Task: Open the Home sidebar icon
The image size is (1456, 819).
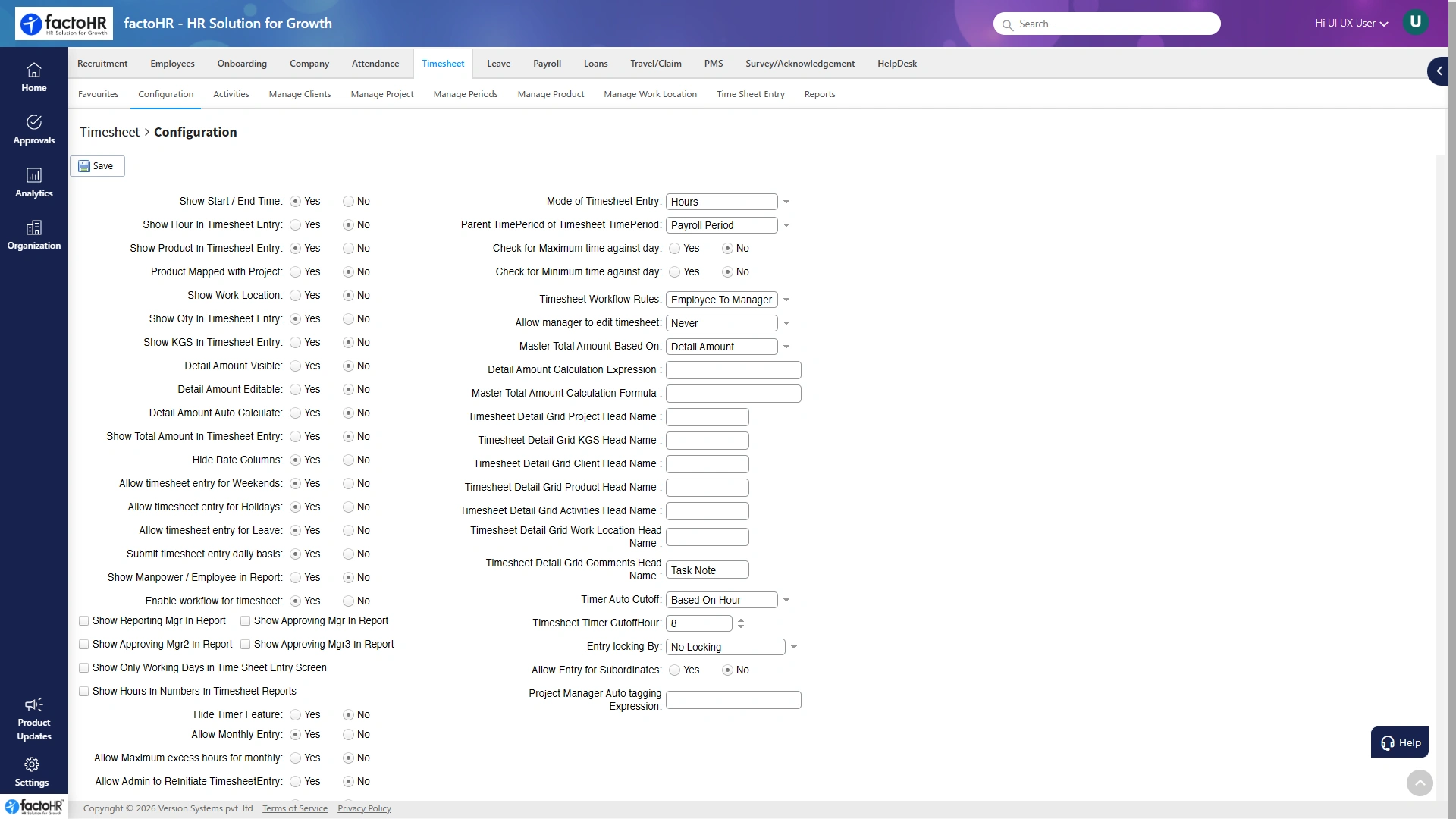Action: [34, 77]
